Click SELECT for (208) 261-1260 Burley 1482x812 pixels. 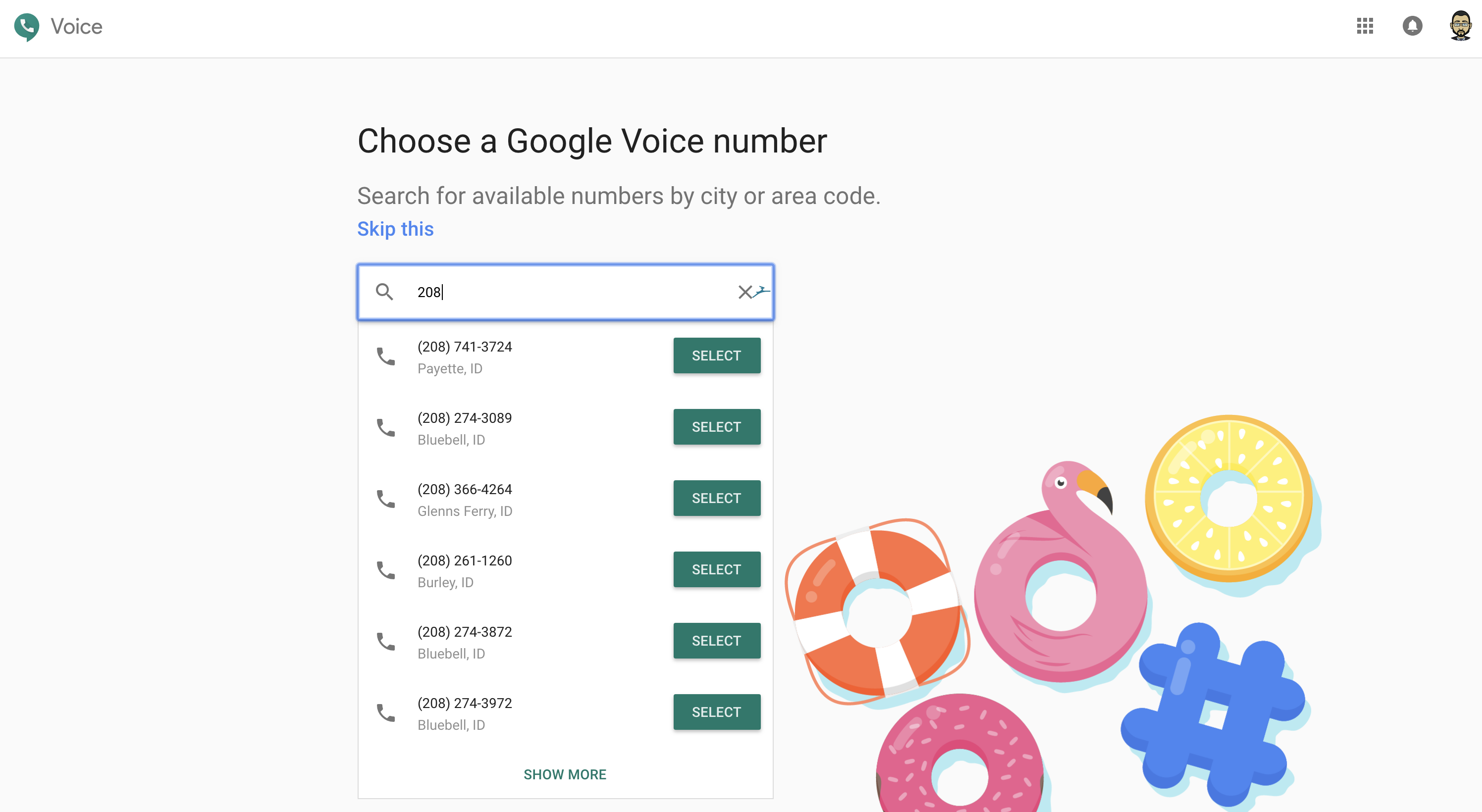click(716, 569)
